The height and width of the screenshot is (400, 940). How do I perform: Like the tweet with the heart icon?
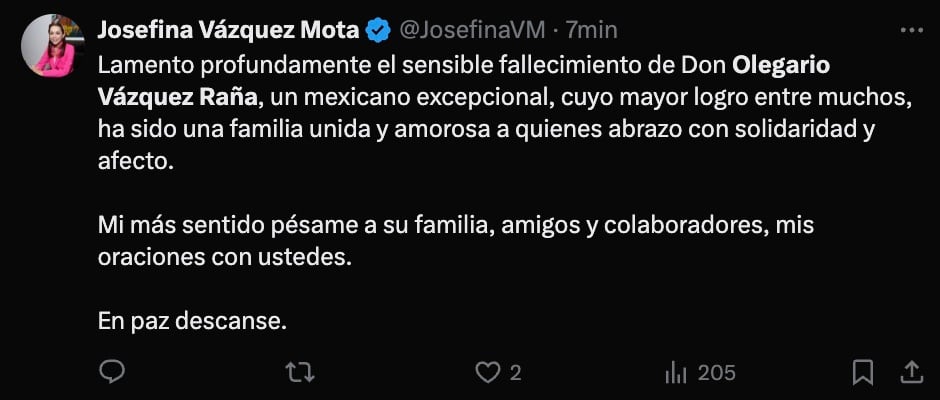[x=487, y=373]
